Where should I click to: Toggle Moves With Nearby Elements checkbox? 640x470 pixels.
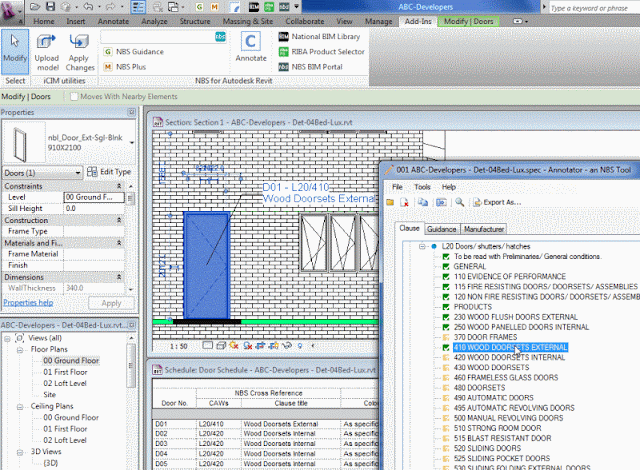74,97
